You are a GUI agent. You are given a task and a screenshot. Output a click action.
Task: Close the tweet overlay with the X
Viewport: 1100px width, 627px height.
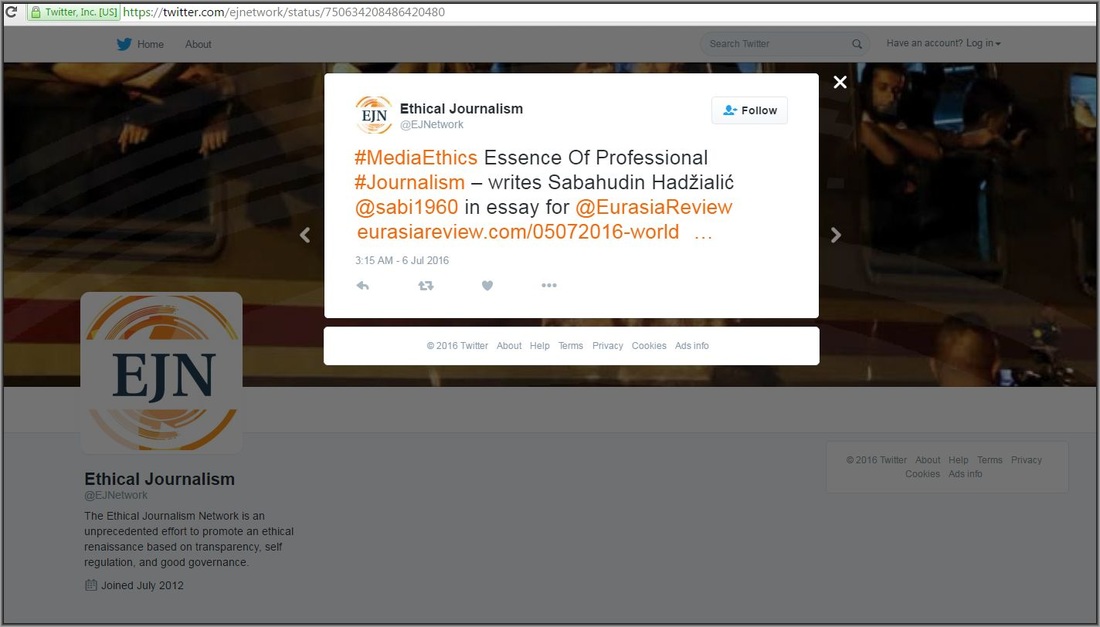pyautogui.click(x=840, y=82)
